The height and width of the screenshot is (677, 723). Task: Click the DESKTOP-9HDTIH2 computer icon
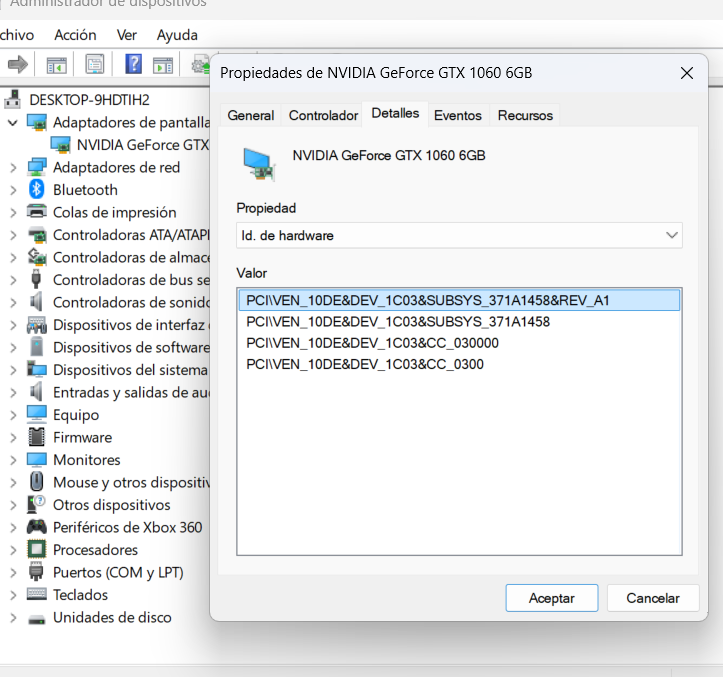pyautogui.click(x=13, y=99)
